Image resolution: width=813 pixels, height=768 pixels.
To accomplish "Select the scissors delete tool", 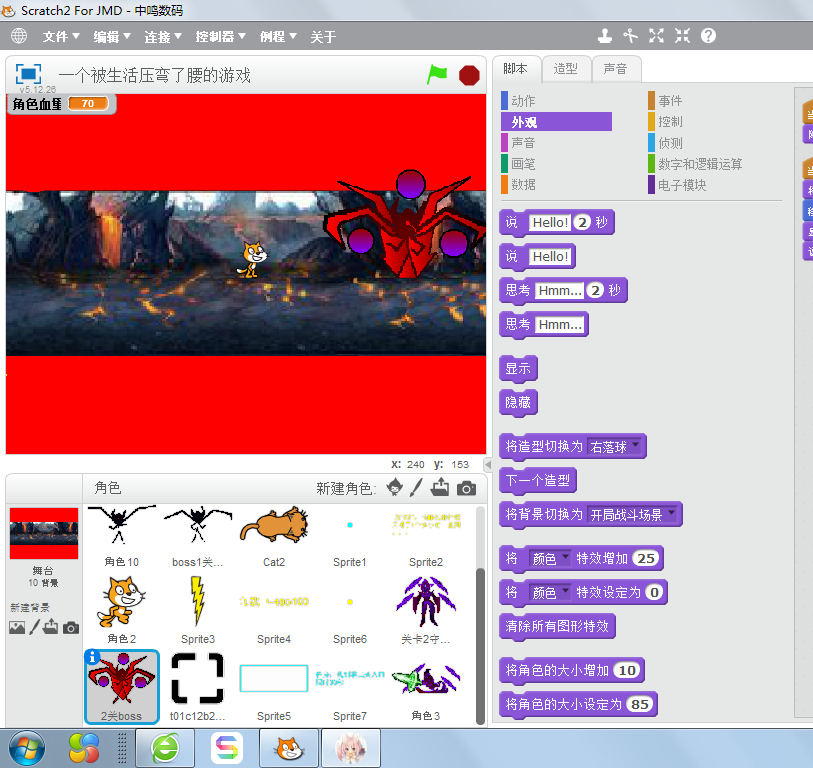I will [630, 36].
